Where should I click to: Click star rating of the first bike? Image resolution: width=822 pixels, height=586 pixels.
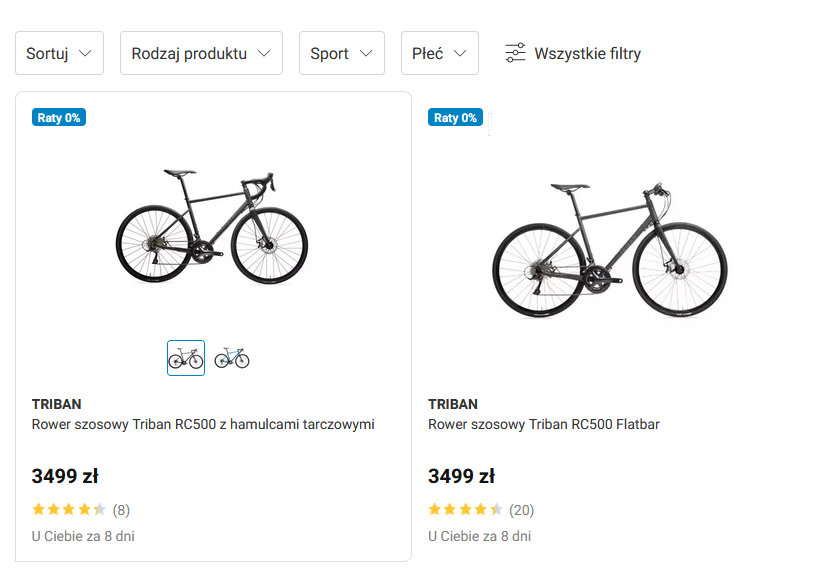(69, 509)
